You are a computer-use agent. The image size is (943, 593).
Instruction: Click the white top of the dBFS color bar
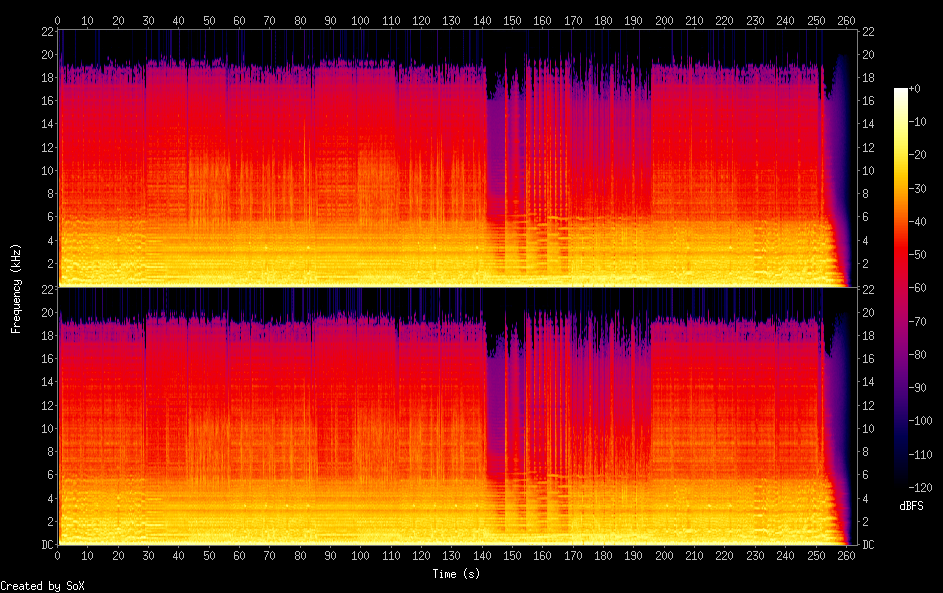901,91
